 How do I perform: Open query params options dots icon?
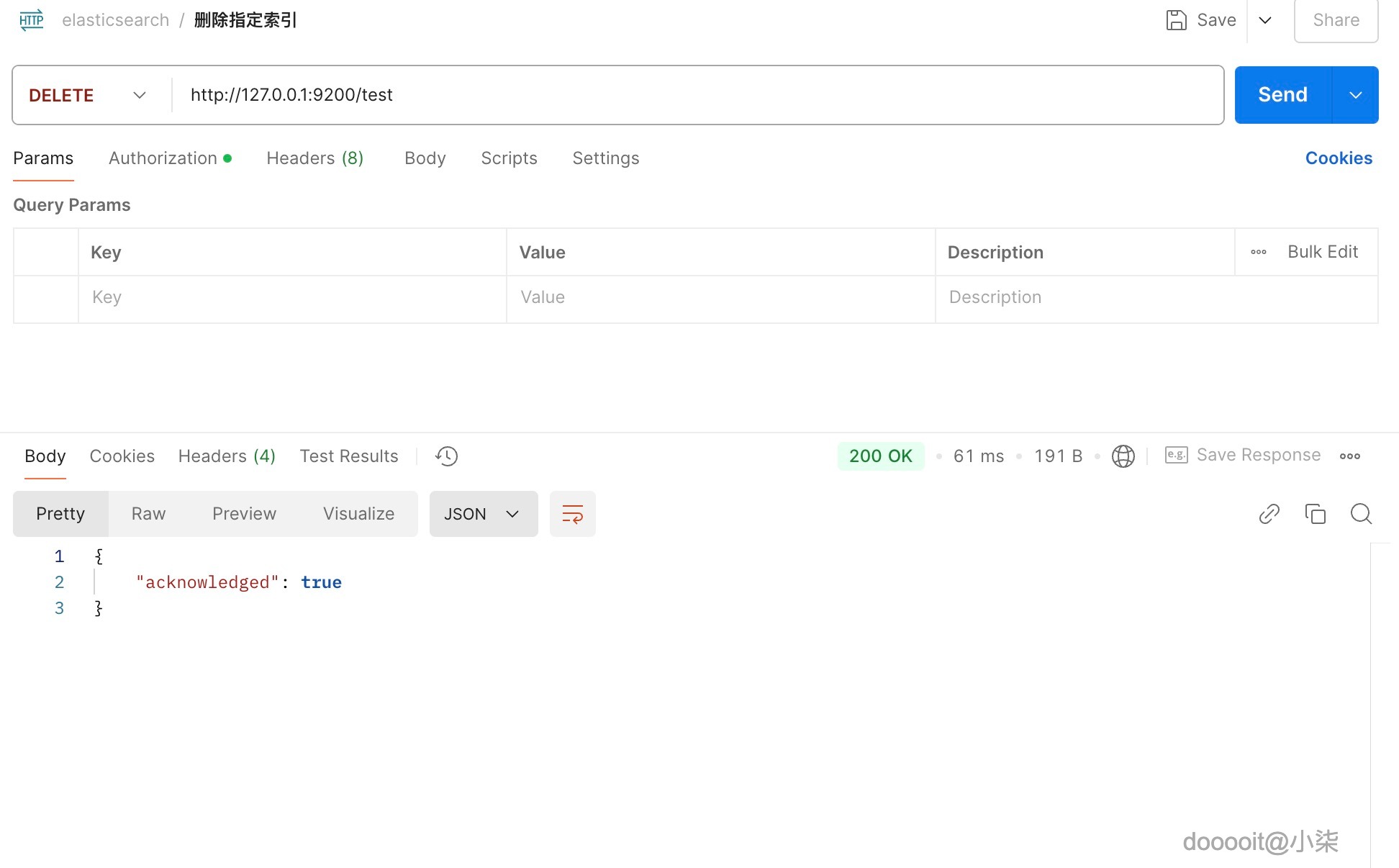pyautogui.click(x=1258, y=252)
